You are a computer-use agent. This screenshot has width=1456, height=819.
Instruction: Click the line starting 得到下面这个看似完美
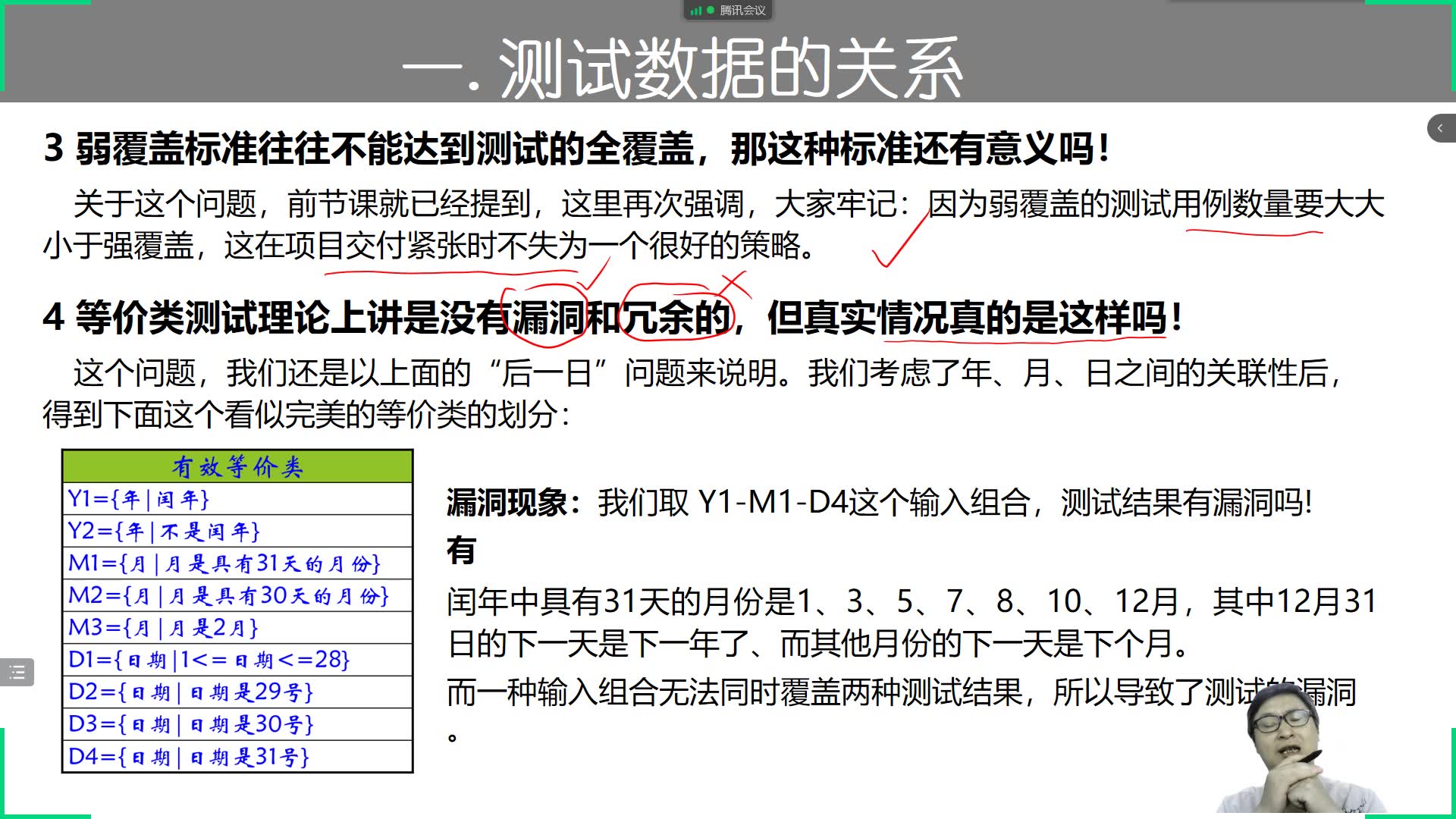tap(306, 415)
